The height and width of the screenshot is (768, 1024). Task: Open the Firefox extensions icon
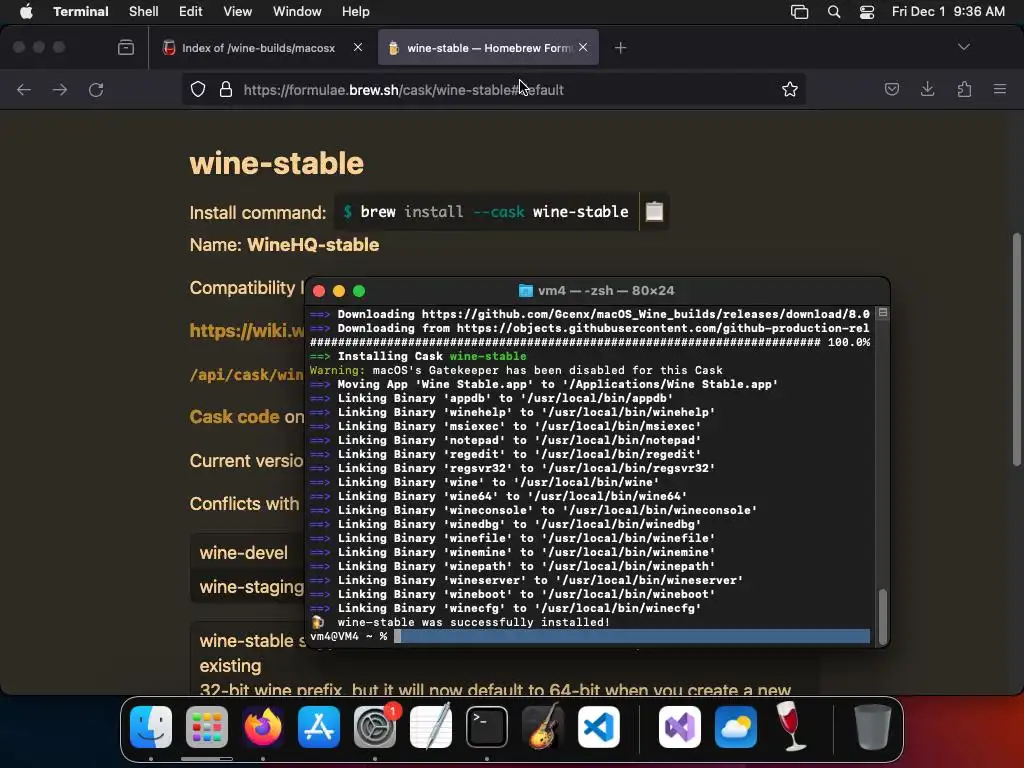pos(964,89)
